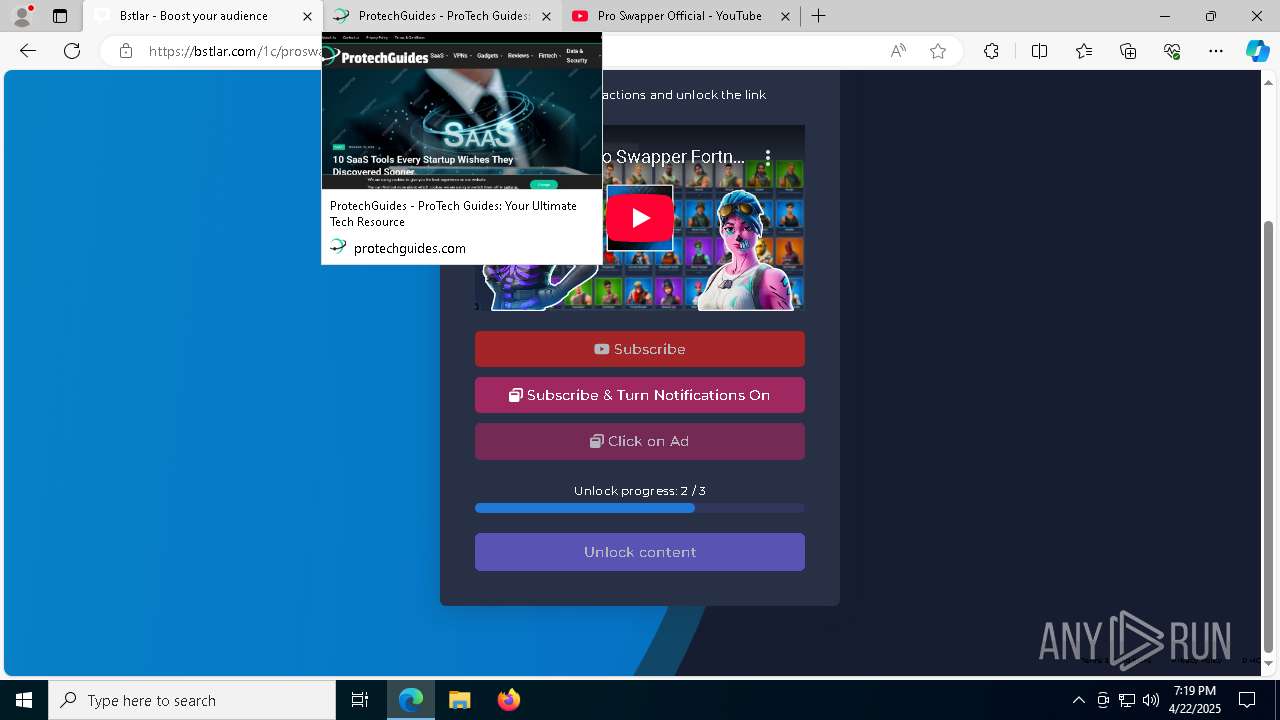Switch to the ProtechGuides tab
This screenshot has width=1280, height=720.
(x=443, y=16)
